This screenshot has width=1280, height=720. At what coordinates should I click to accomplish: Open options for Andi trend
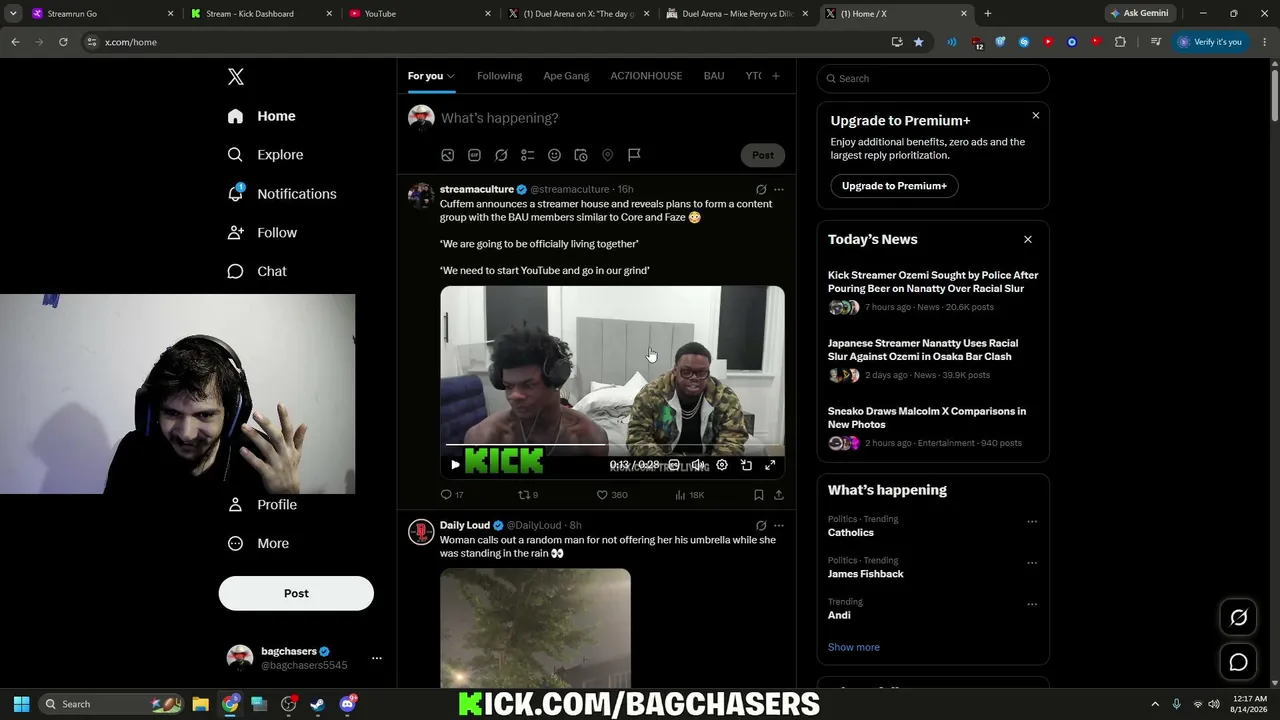click(x=1032, y=604)
